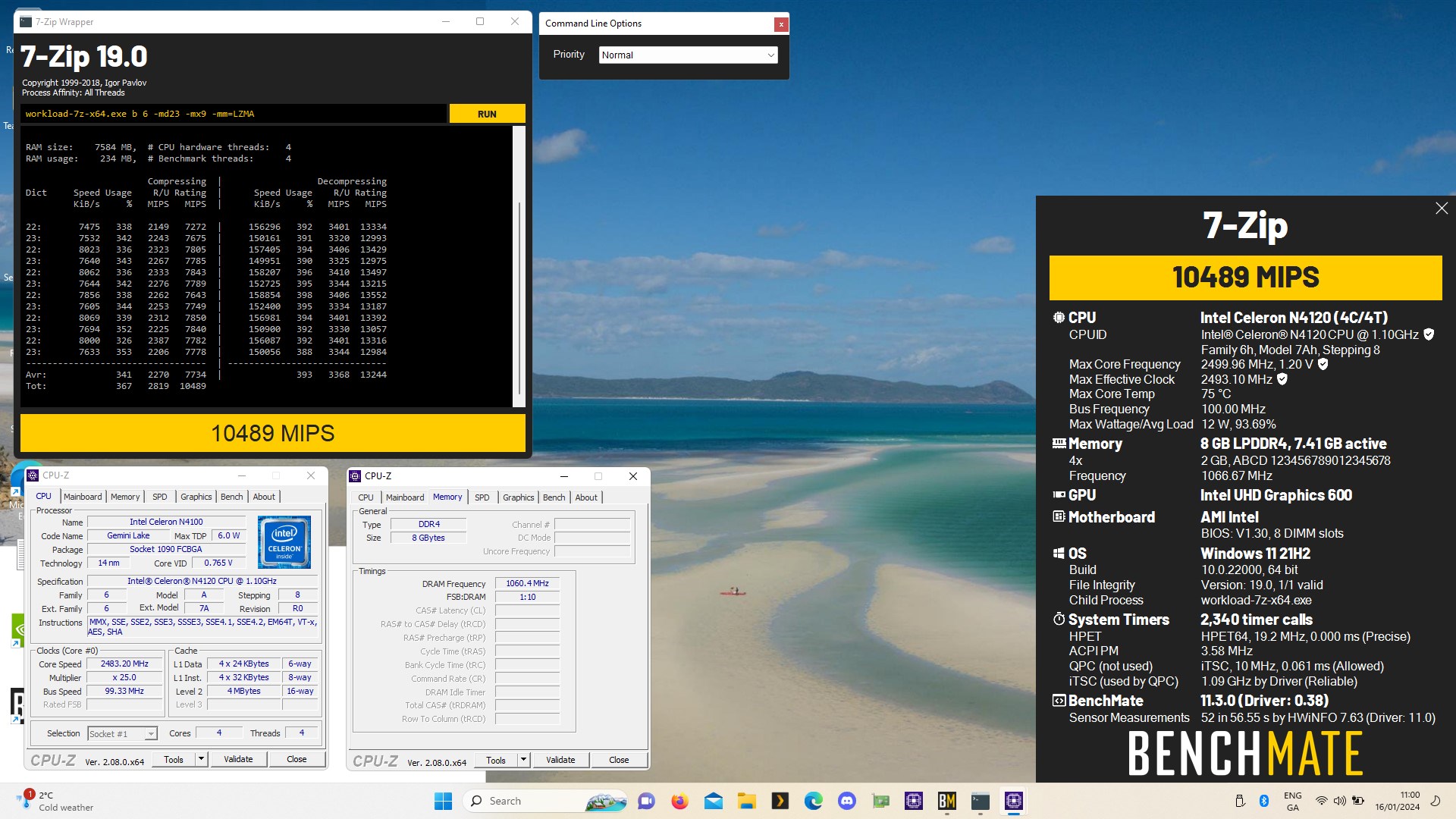Click Tools button in left CPU-Z window

coord(174,759)
